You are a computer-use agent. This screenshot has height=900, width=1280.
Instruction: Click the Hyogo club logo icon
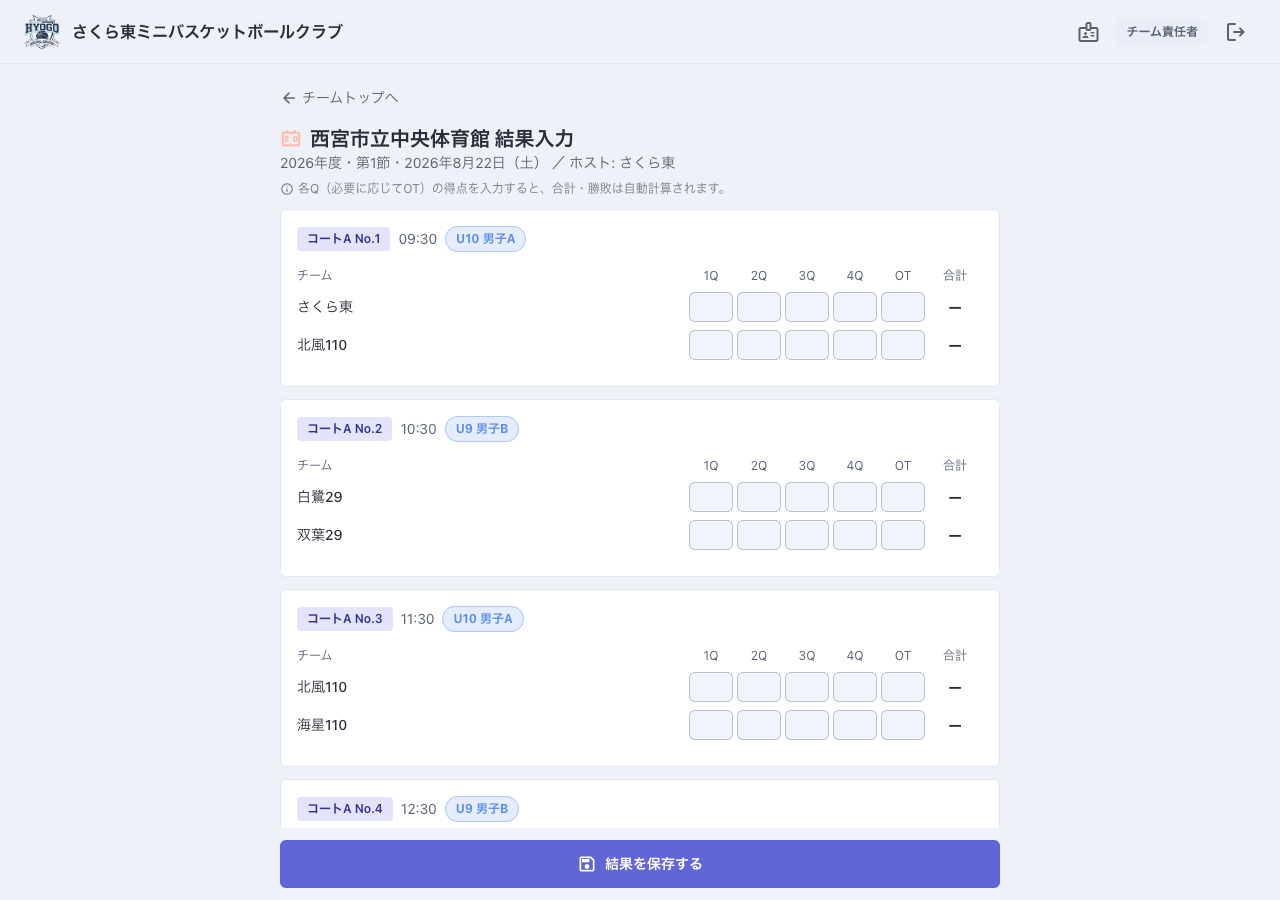pos(42,32)
